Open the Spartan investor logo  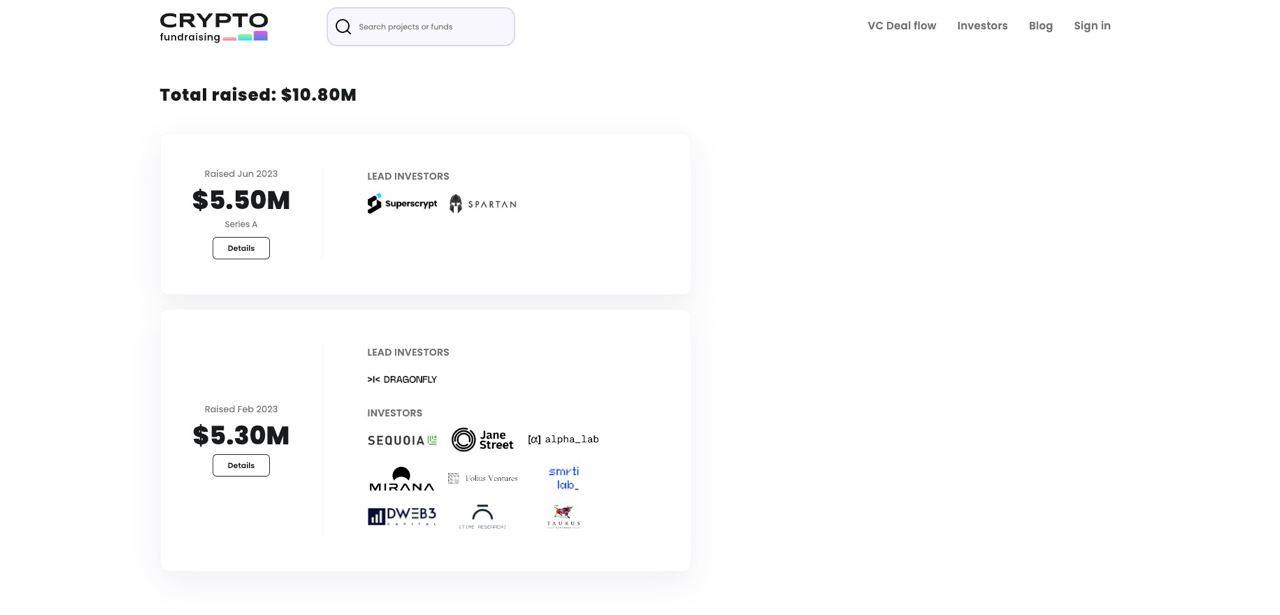[483, 204]
